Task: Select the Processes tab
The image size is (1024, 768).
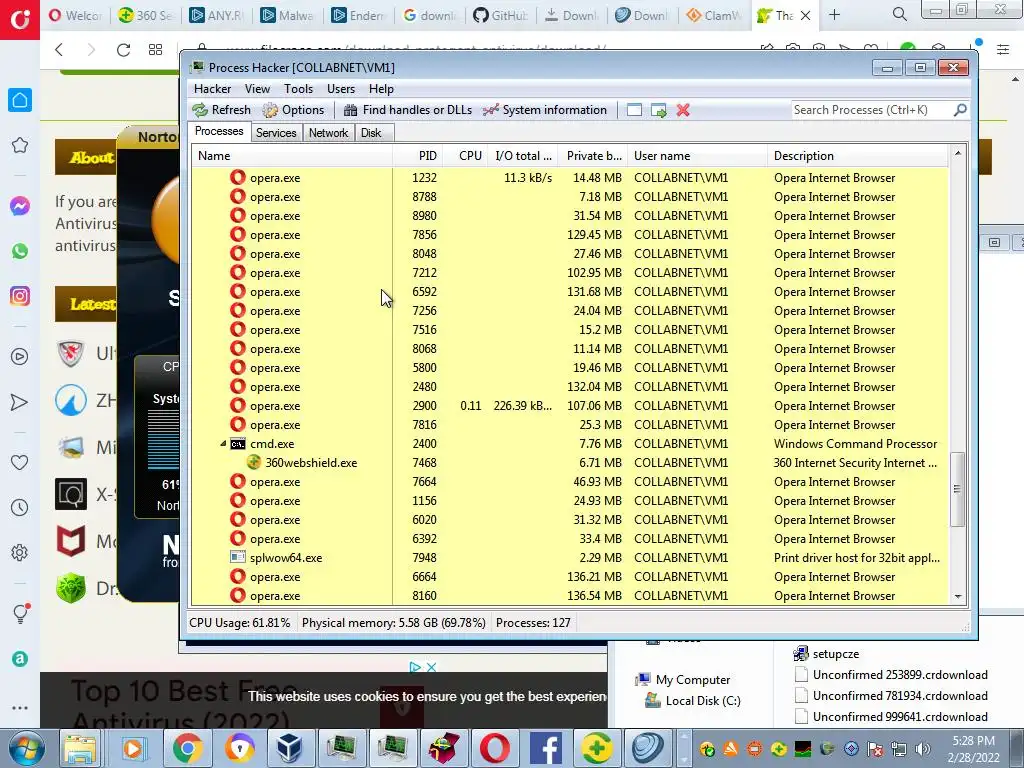Action: point(219,131)
